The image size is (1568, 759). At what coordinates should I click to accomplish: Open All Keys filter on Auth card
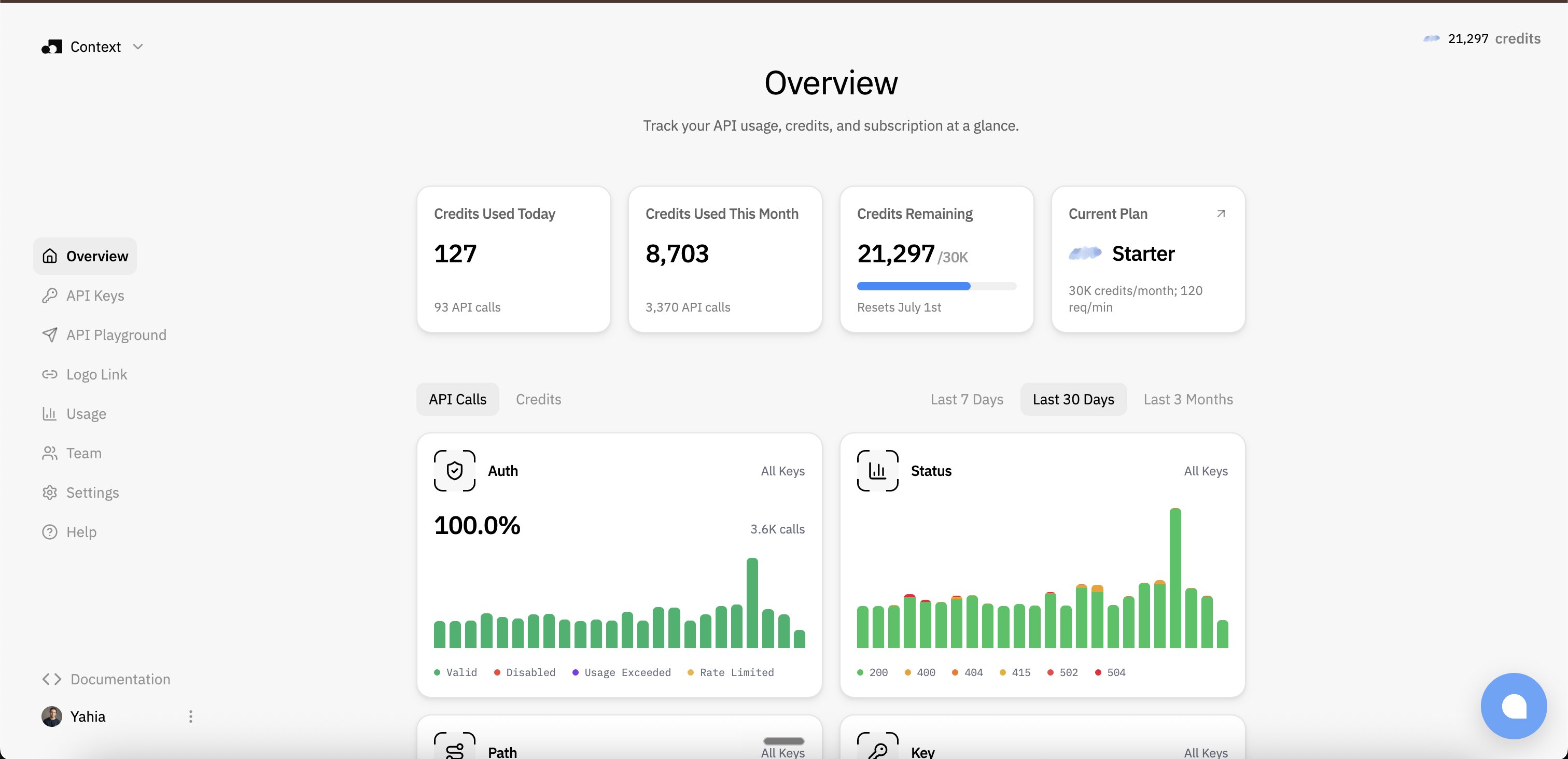point(783,471)
